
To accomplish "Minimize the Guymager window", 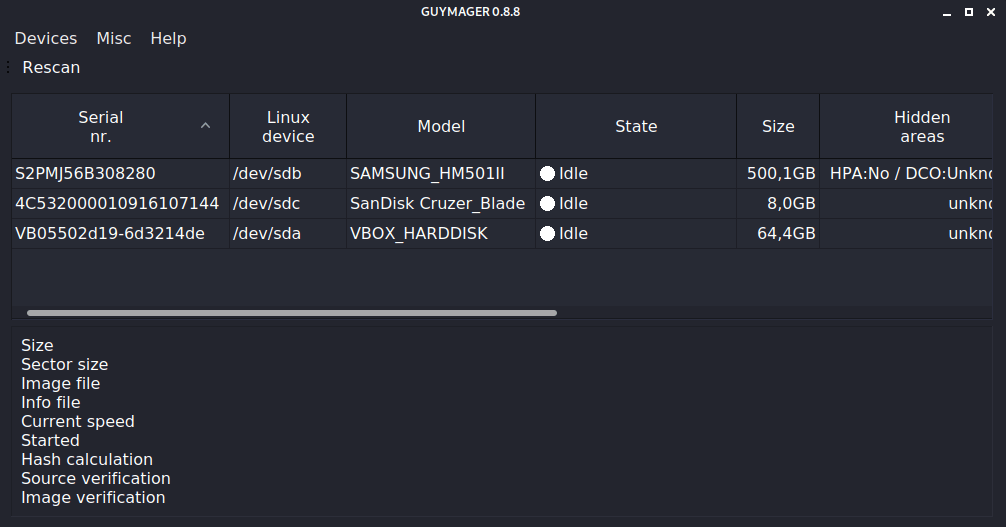I will coord(946,12).
